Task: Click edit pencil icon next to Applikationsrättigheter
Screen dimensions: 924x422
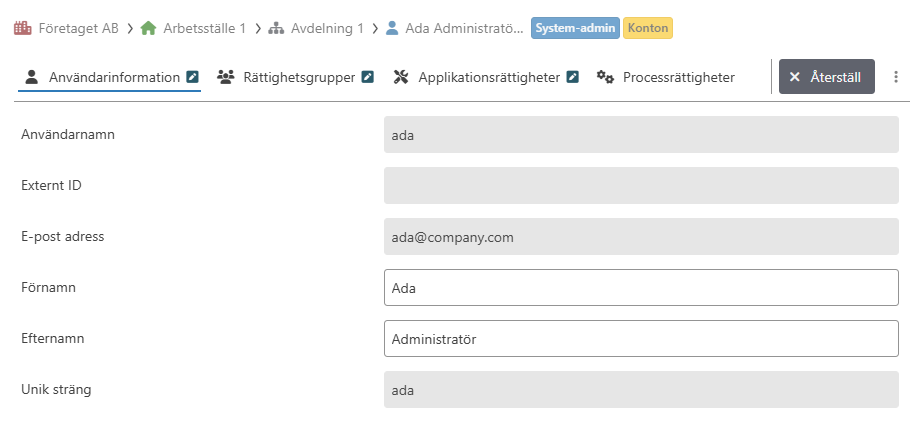Action: coord(573,77)
